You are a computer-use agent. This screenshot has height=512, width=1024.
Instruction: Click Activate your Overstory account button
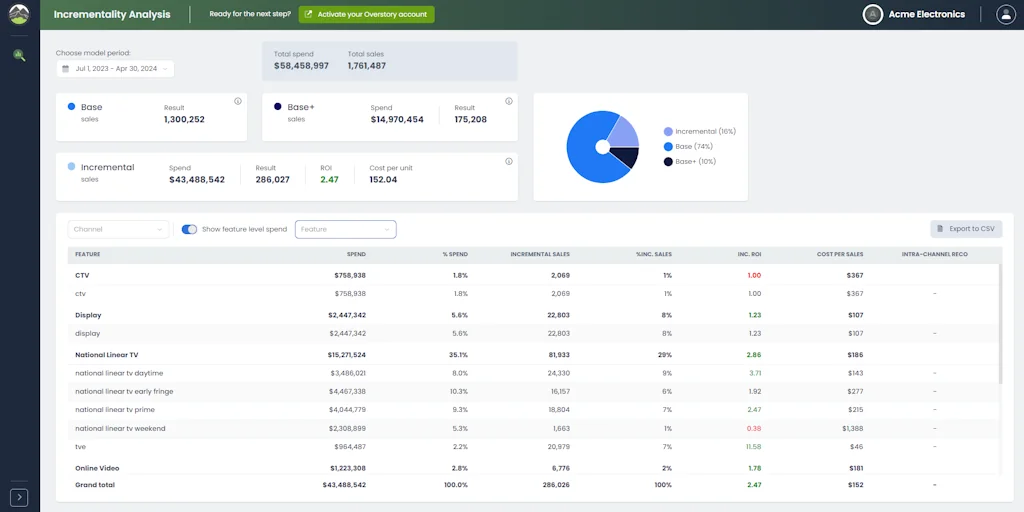click(x=366, y=14)
